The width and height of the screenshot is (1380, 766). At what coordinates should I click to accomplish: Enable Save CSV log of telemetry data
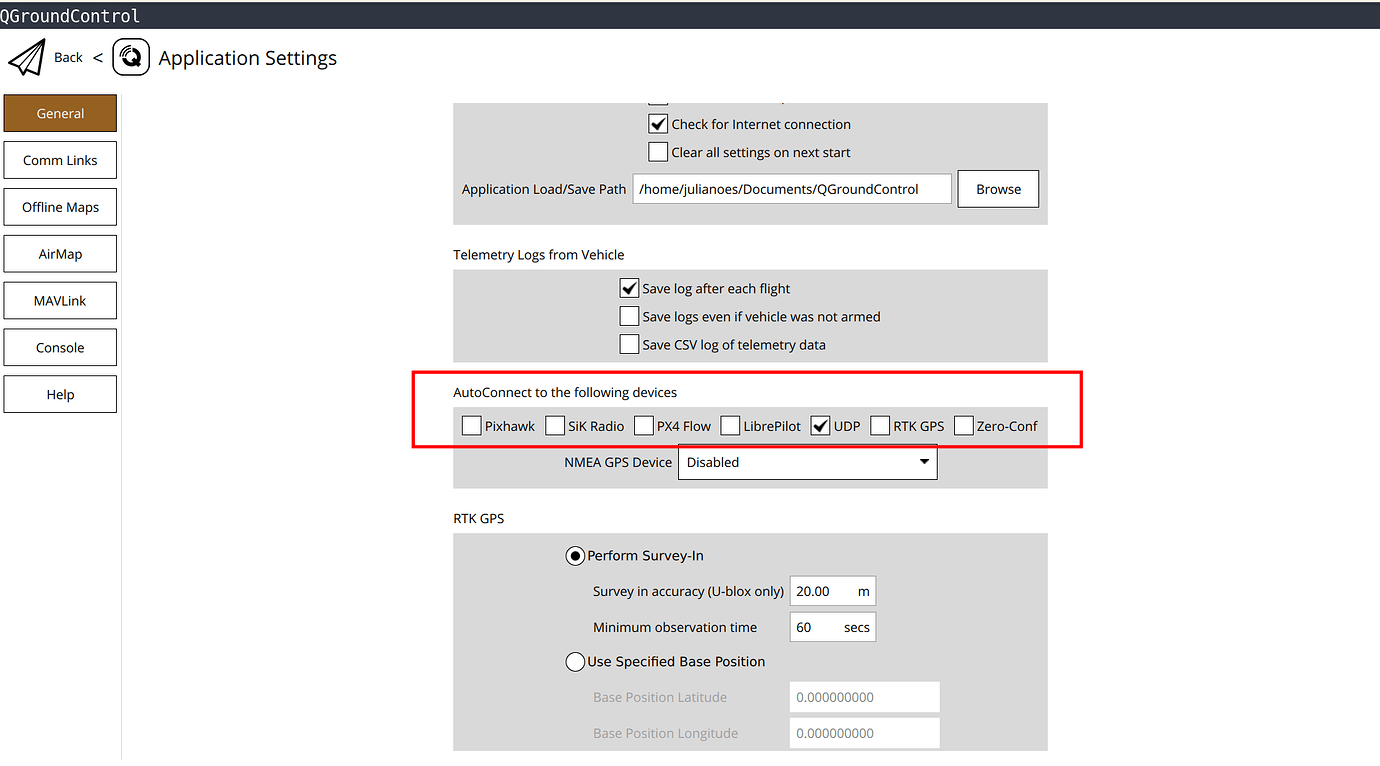(x=629, y=345)
